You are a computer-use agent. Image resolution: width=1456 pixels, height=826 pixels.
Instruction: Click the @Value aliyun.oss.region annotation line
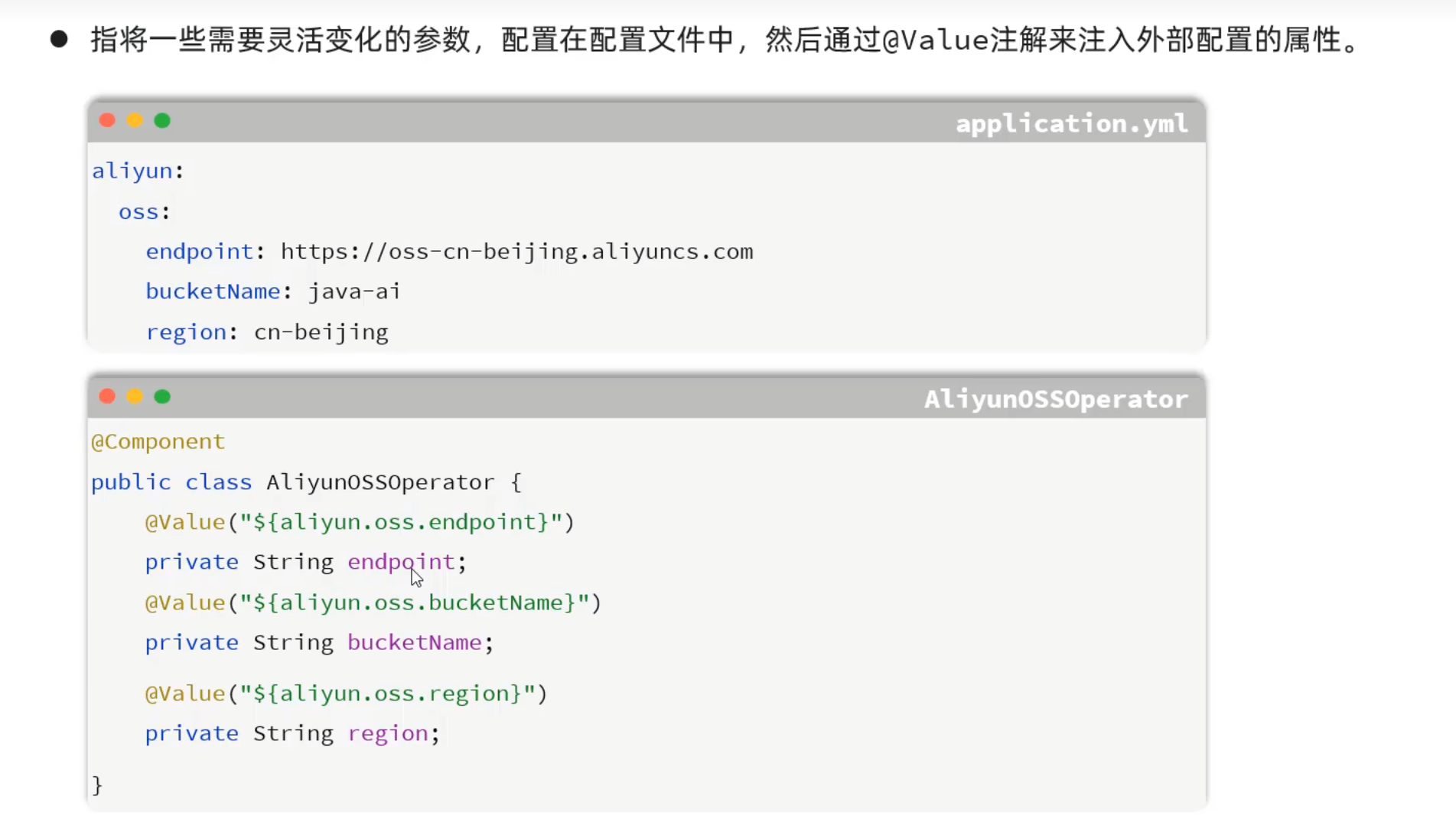(346, 694)
